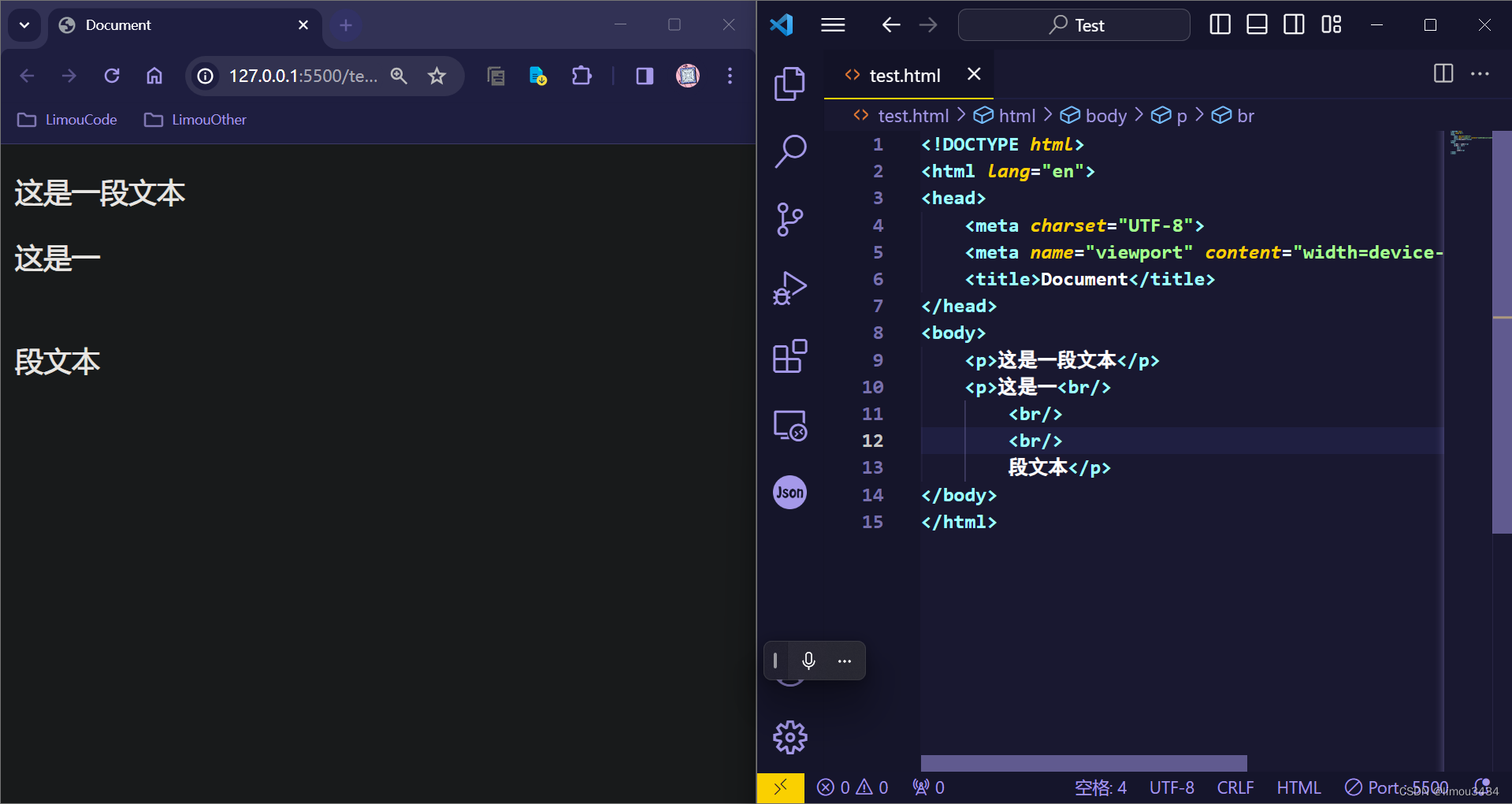Screen dimensions: 1512x804
Task: Open VS Code Explorer panel
Action: (x=789, y=84)
